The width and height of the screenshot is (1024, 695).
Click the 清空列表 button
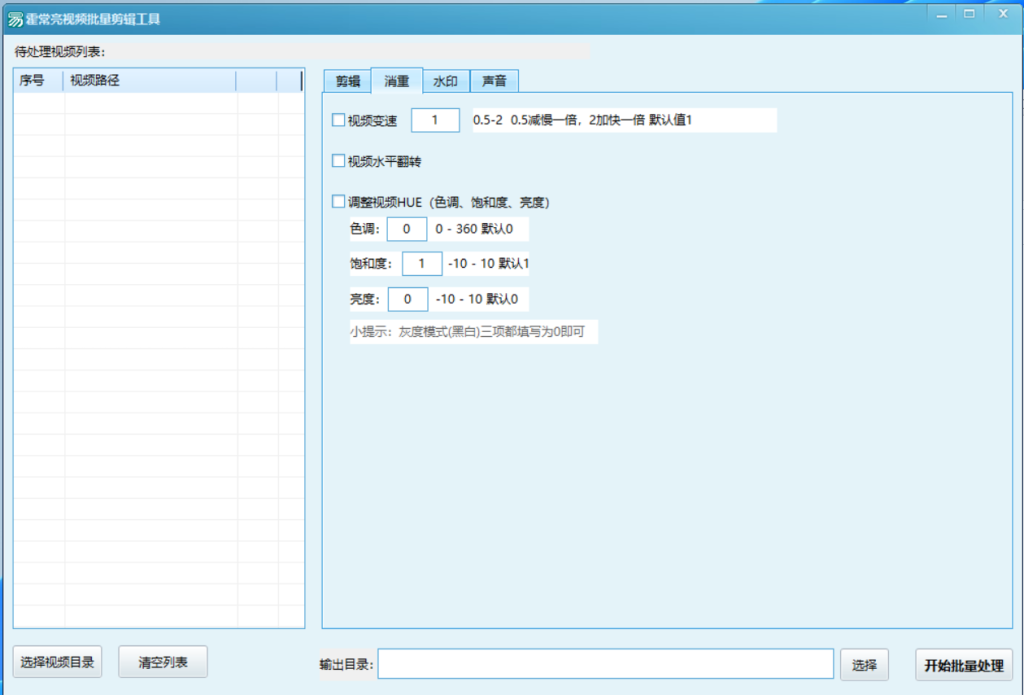pyautogui.click(x=162, y=662)
